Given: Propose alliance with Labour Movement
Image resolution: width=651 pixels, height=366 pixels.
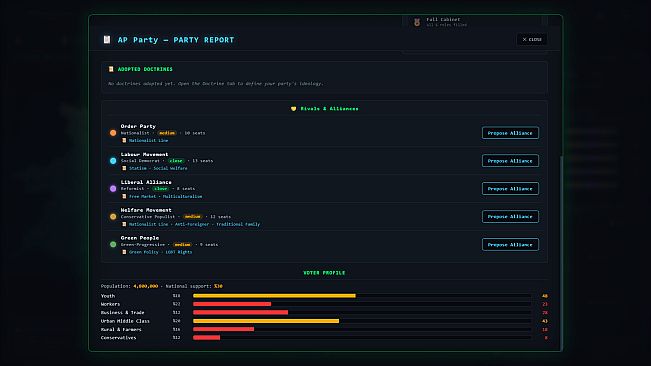Looking at the screenshot, I should tap(510, 161).
